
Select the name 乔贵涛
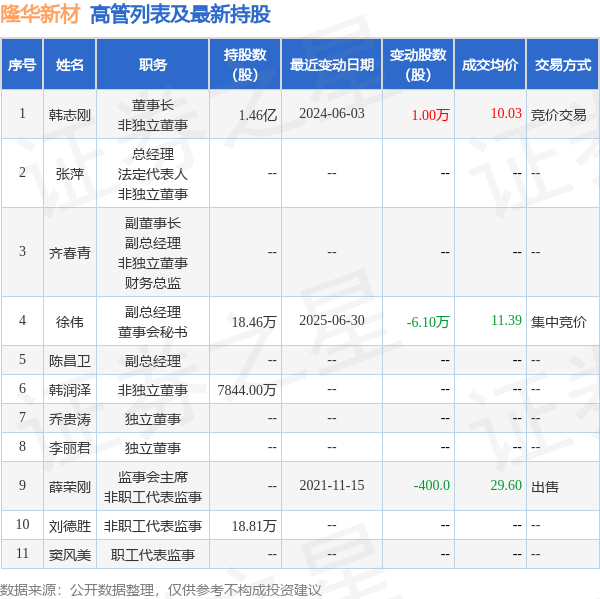70,419
